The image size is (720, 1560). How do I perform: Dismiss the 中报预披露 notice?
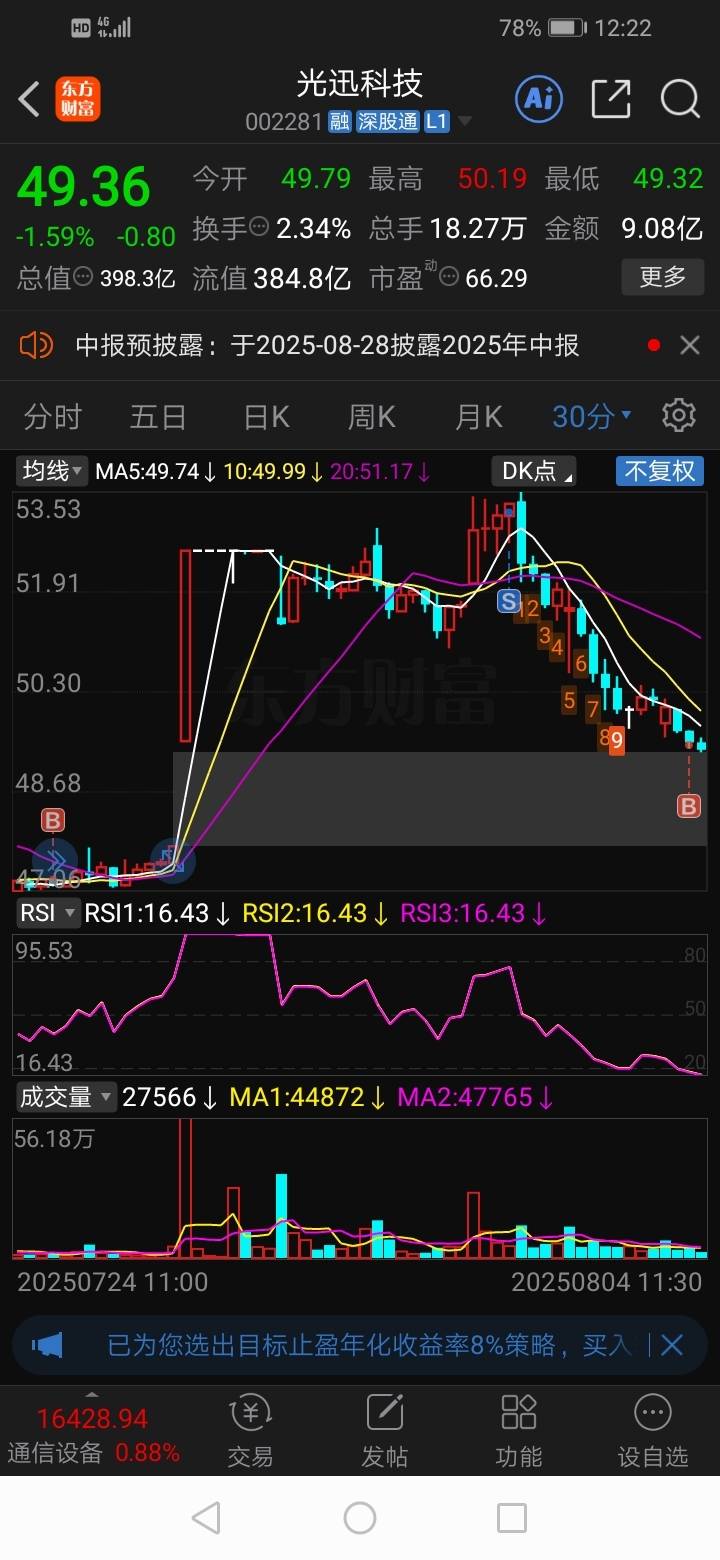[x=690, y=346]
